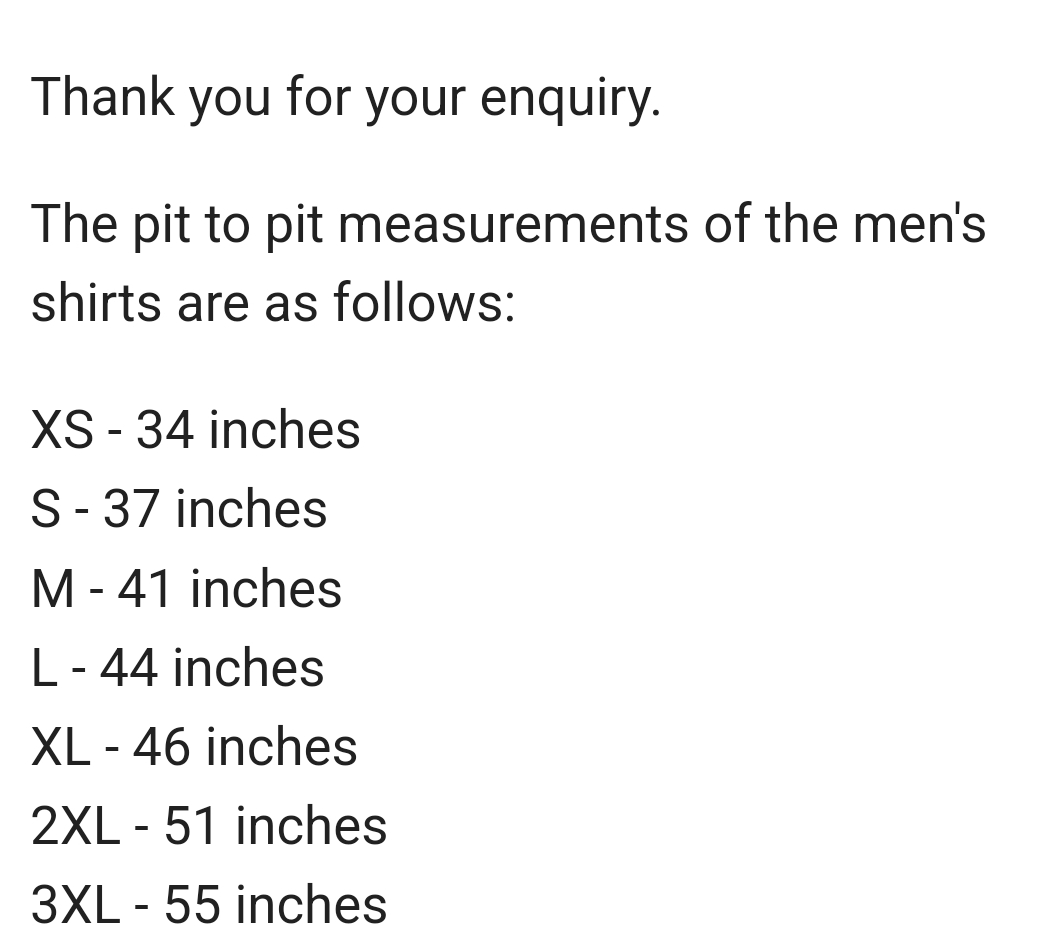Select the 2XL - 51 inches line
Viewport: 1043px width, 926px height.
click(x=209, y=827)
